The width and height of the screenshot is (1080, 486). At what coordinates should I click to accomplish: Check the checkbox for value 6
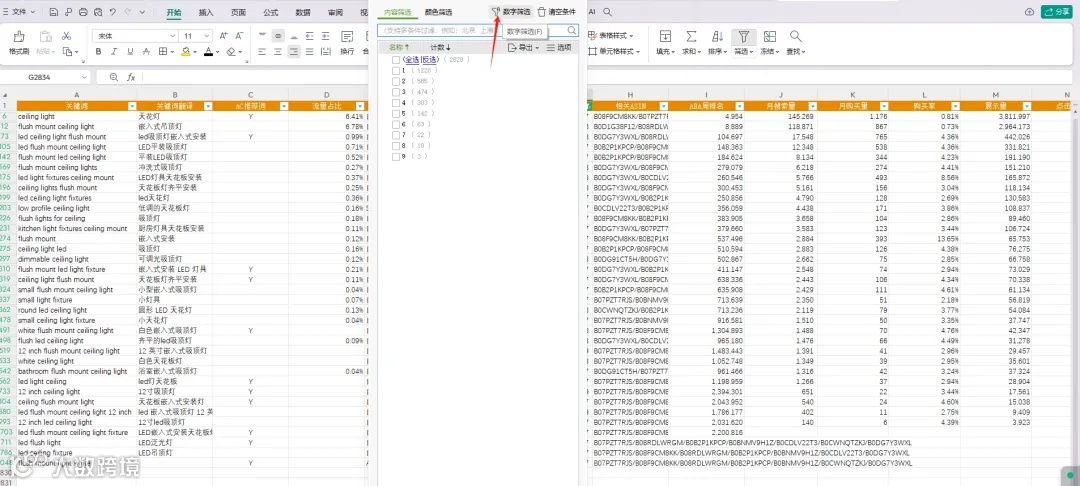(x=395, y=125)
